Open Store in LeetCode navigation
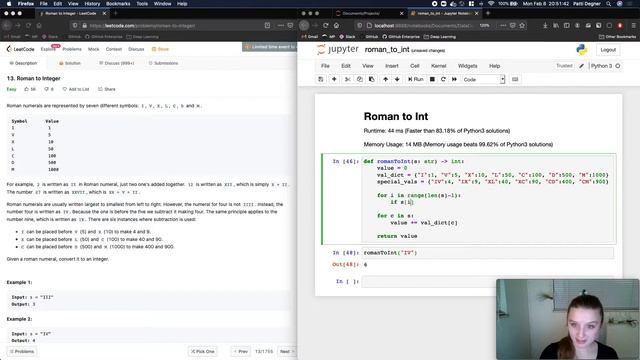Viewport: 640px width, 360px height. pos(160,49)
